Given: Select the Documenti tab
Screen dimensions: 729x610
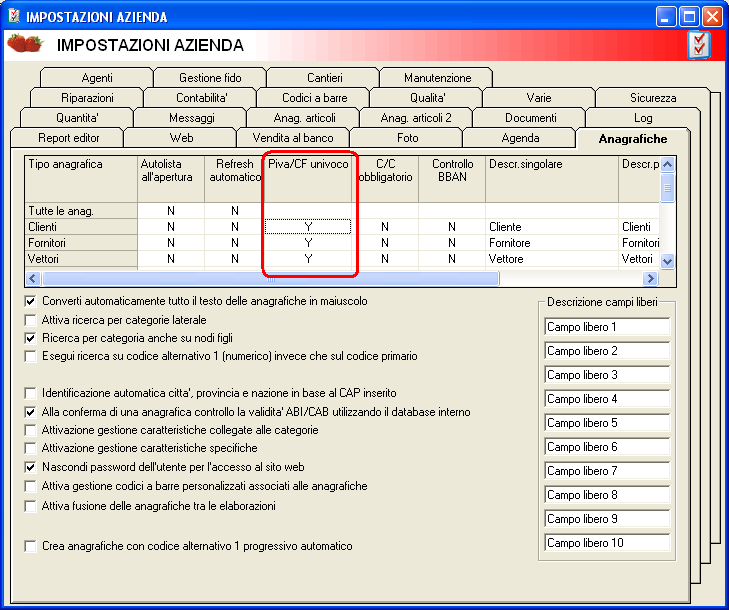Looking at the screenshot, I should [530, 118].
